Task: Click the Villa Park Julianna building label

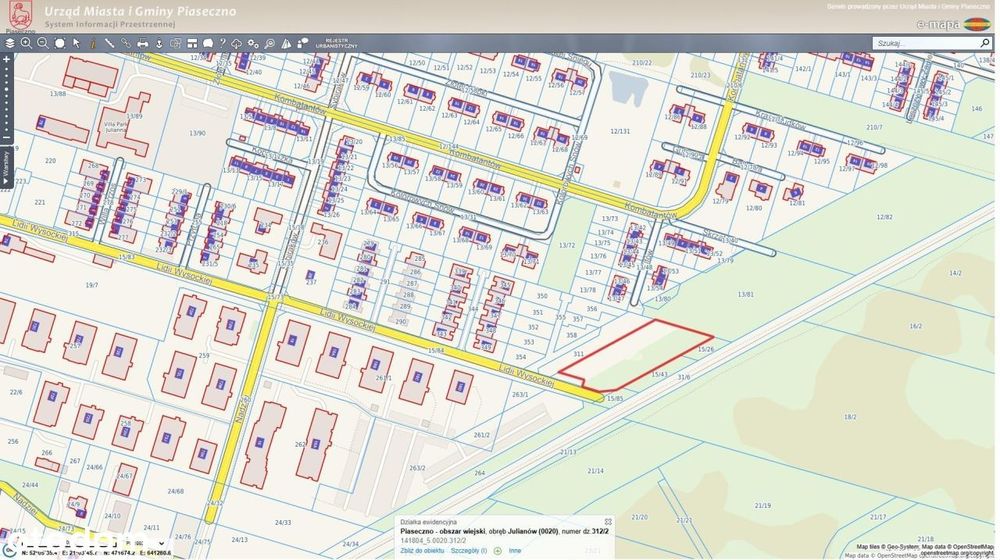Action: point(116,128)
